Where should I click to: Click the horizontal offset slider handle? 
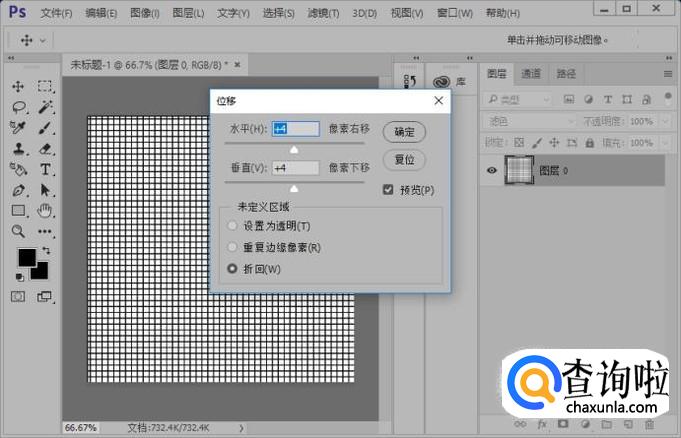click(x=294, y=149)
